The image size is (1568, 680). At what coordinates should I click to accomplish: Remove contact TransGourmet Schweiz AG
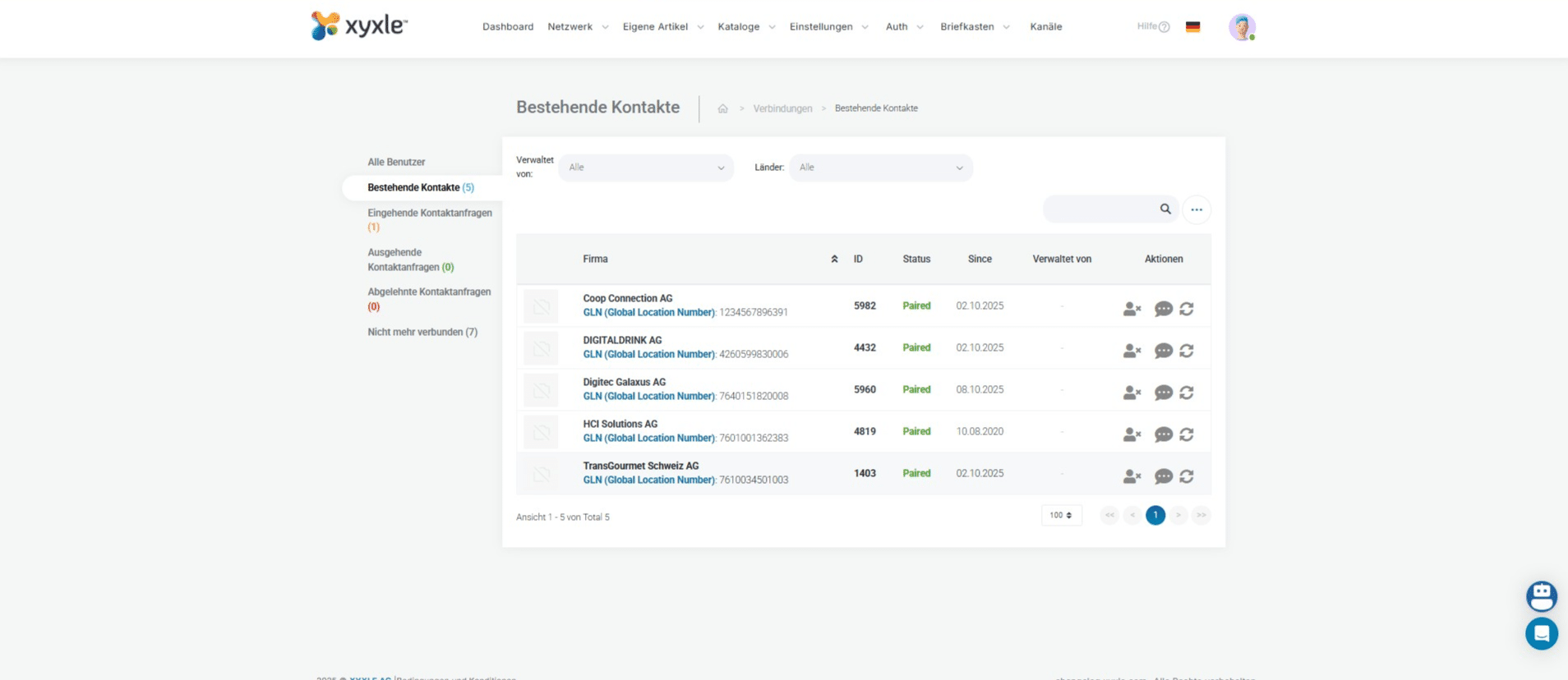click(x=1132, y=476)
